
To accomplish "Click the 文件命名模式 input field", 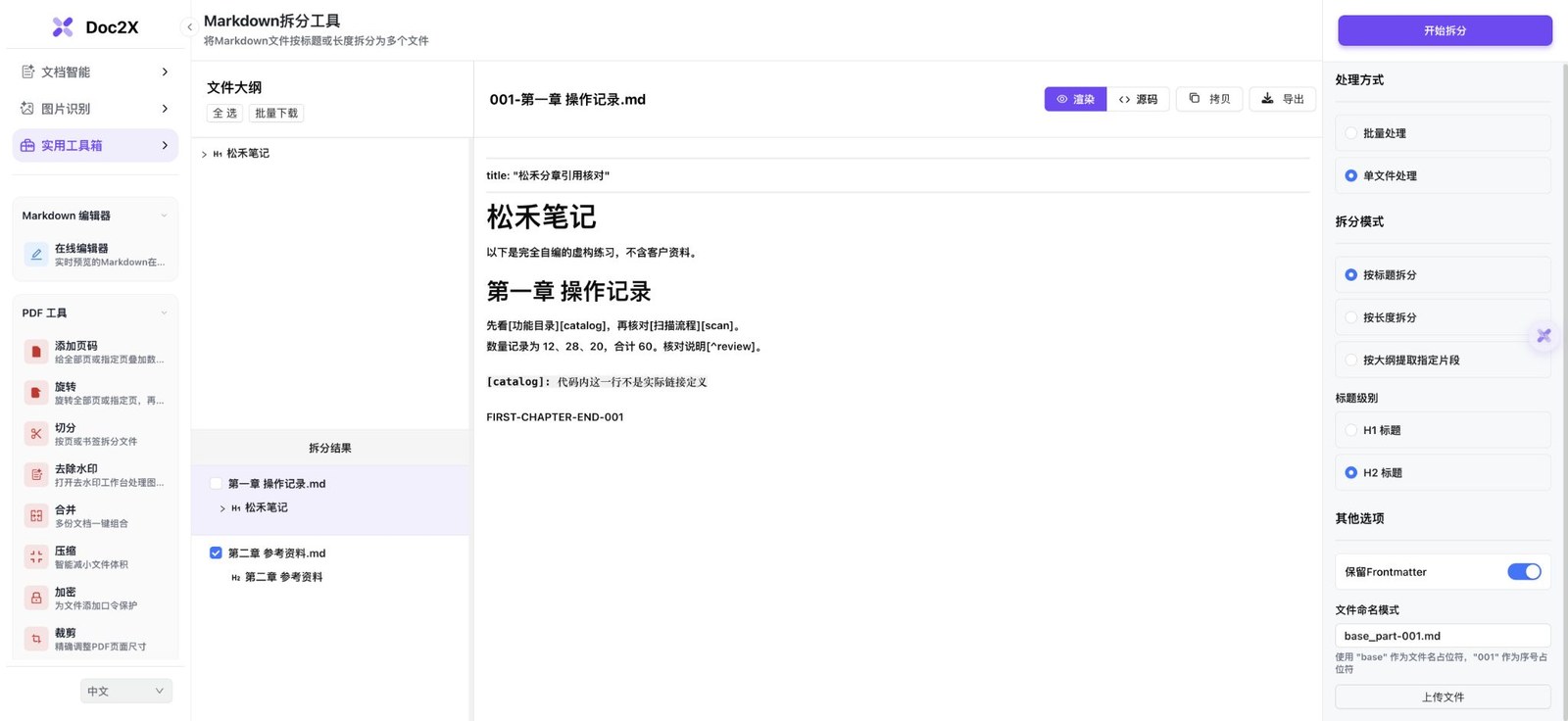I will [1443, 636].
